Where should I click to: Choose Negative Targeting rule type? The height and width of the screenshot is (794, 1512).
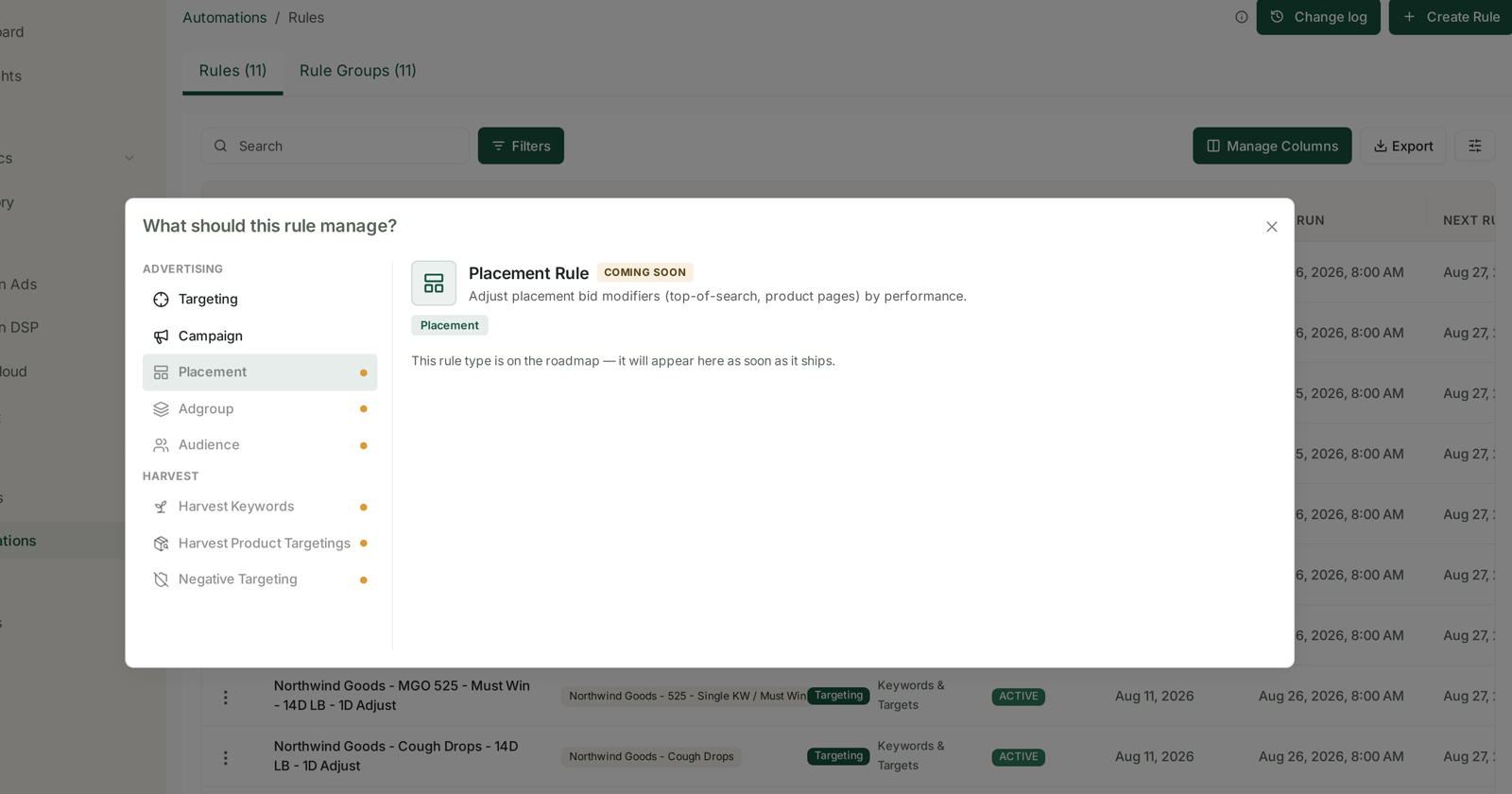(x=260, y=579)
